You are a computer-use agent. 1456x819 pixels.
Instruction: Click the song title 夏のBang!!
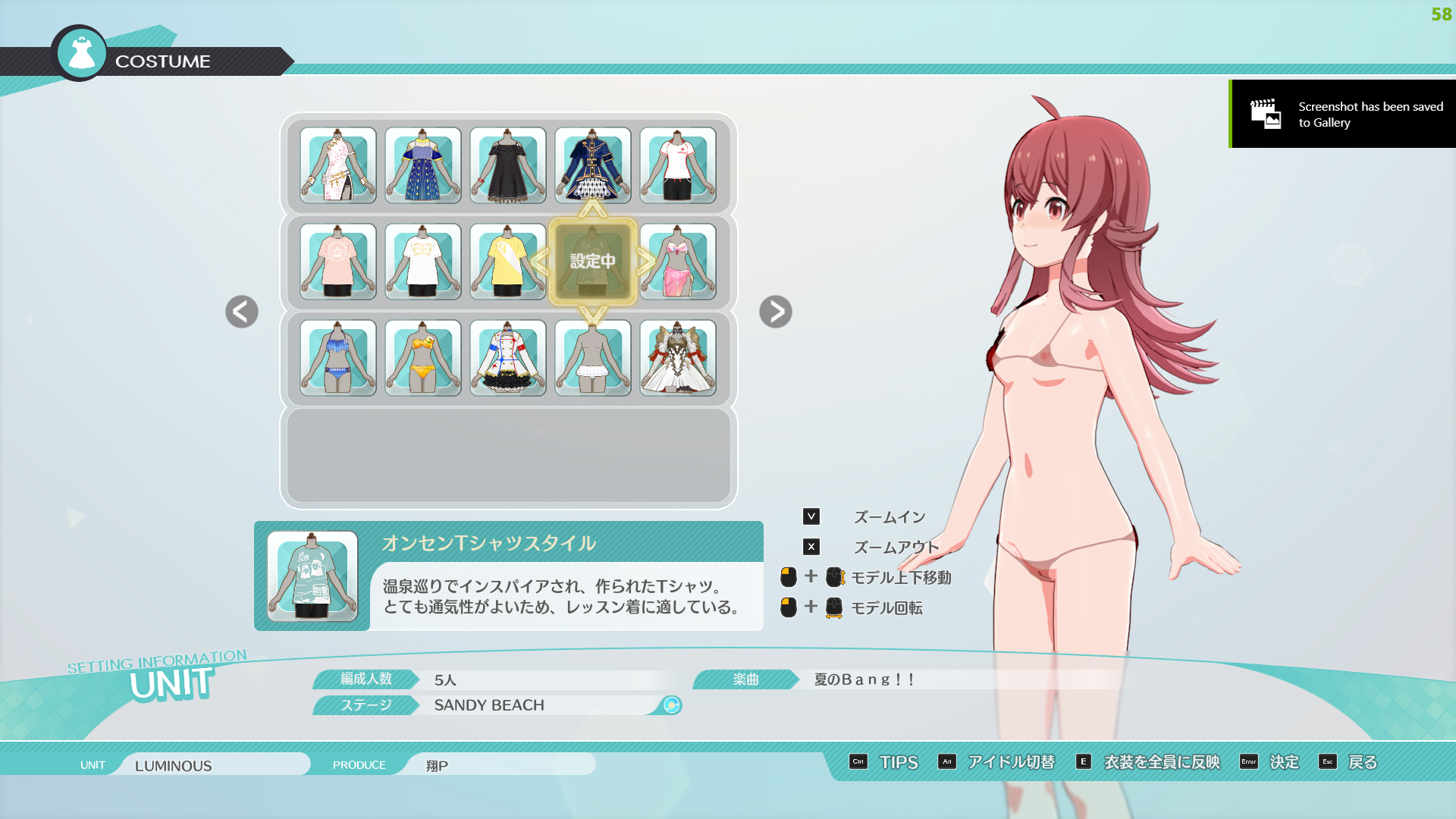tap(865, 680)
